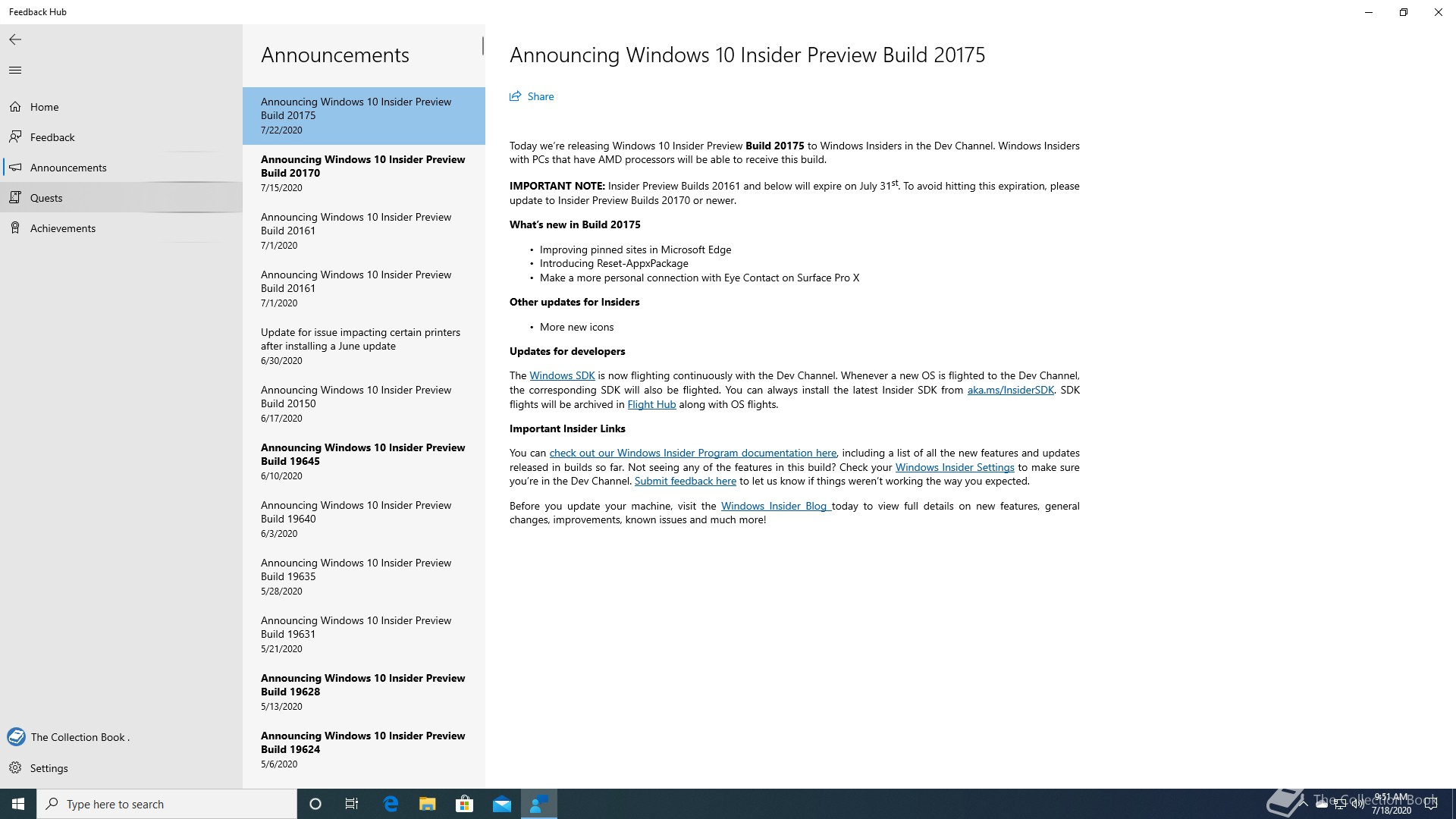
Task: Open Quests navigation label
Action: pyautogui.click(x=46, y=198)
